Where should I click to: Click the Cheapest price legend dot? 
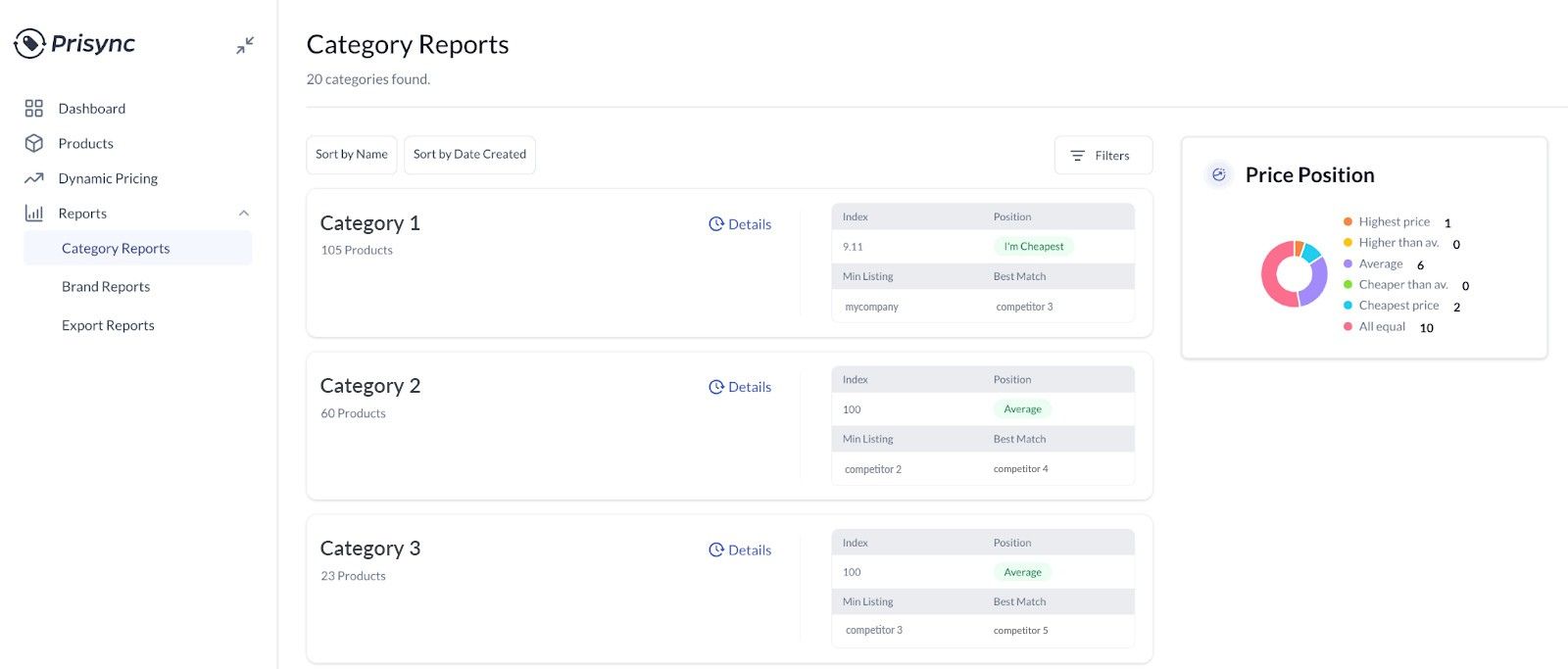tap(1347, 306)
